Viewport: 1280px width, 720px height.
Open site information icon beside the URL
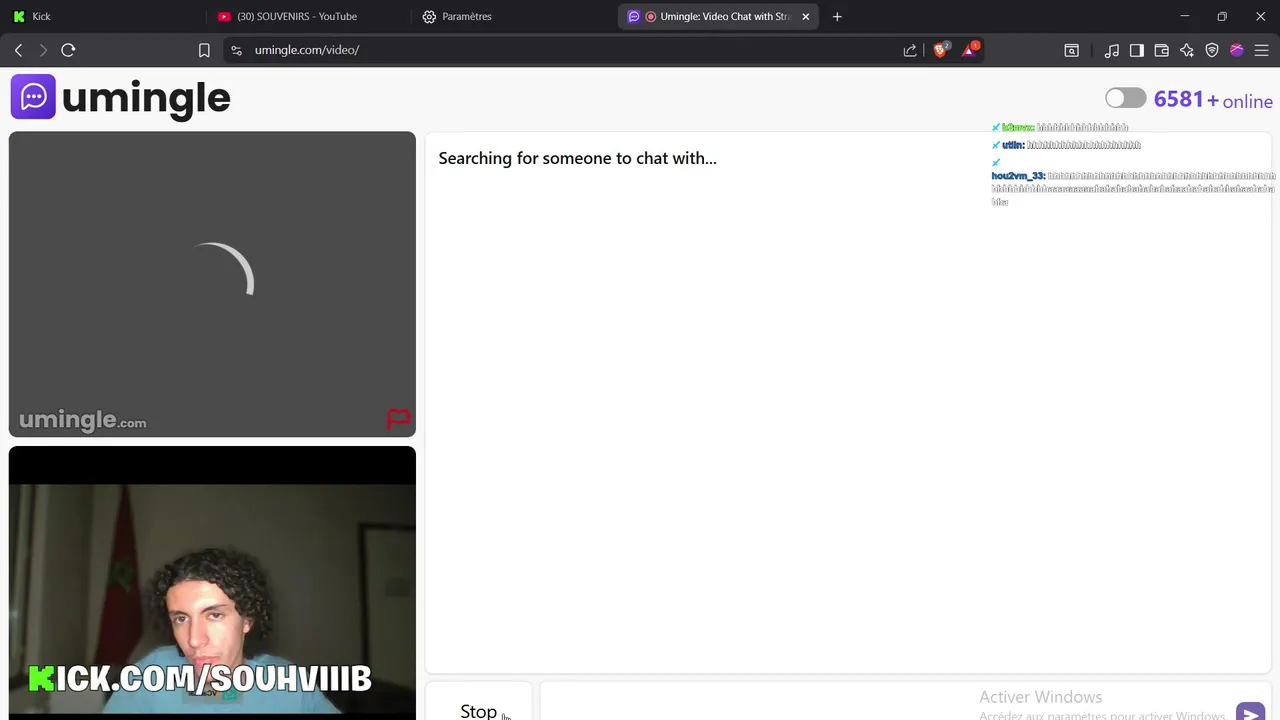pyautogui.click(x=236, y=50)
